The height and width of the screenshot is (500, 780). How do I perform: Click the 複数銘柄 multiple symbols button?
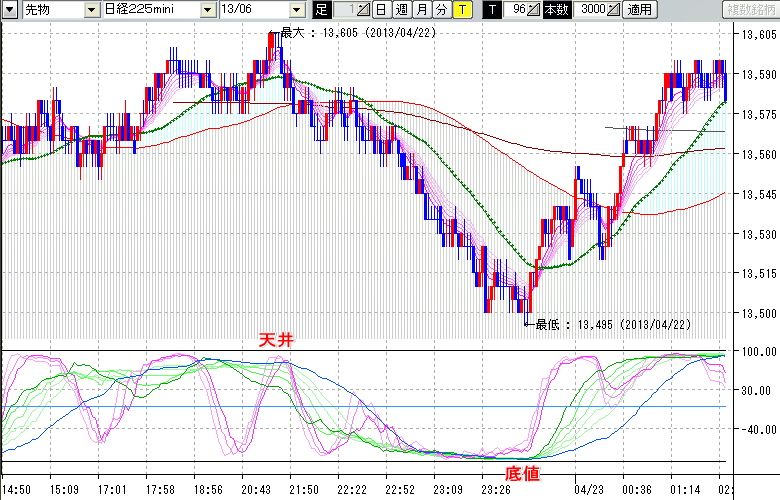pos(747,9)
